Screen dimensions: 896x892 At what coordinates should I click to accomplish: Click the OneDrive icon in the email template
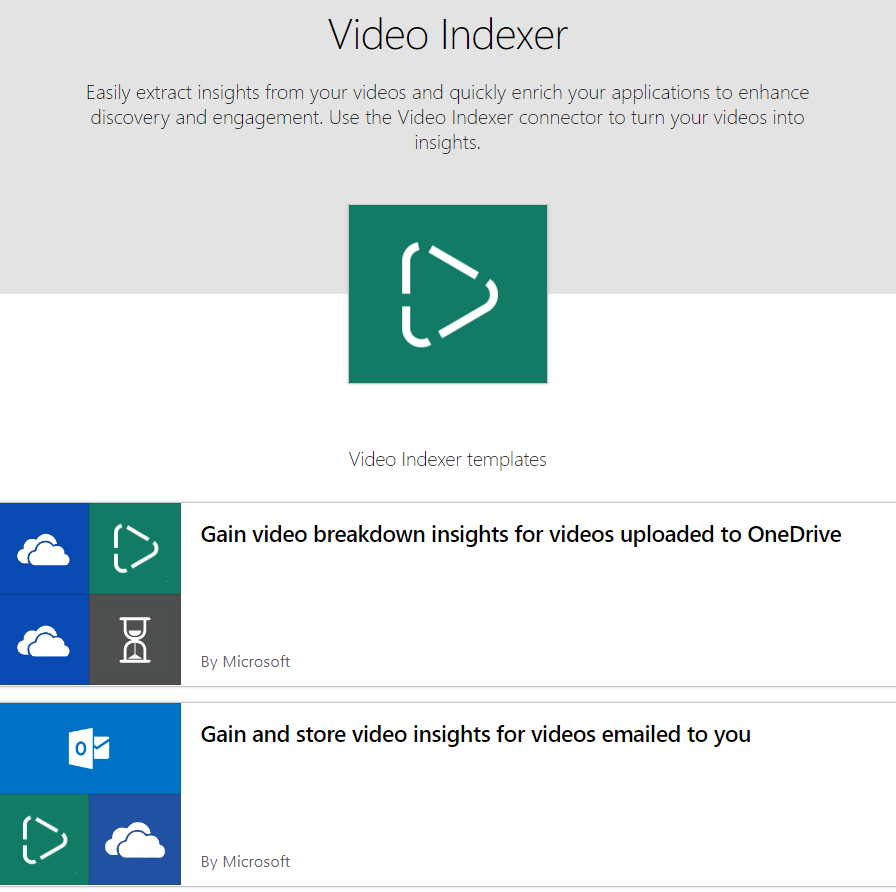(135, 840)
